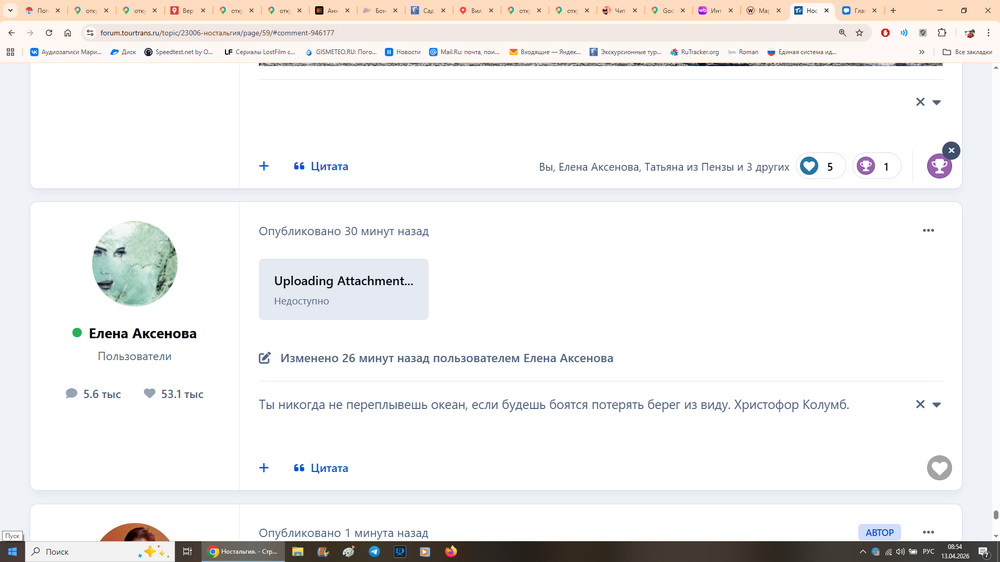Open the Елена Аксенова profile name link
1000x562 pixels.
coord(142,333)
